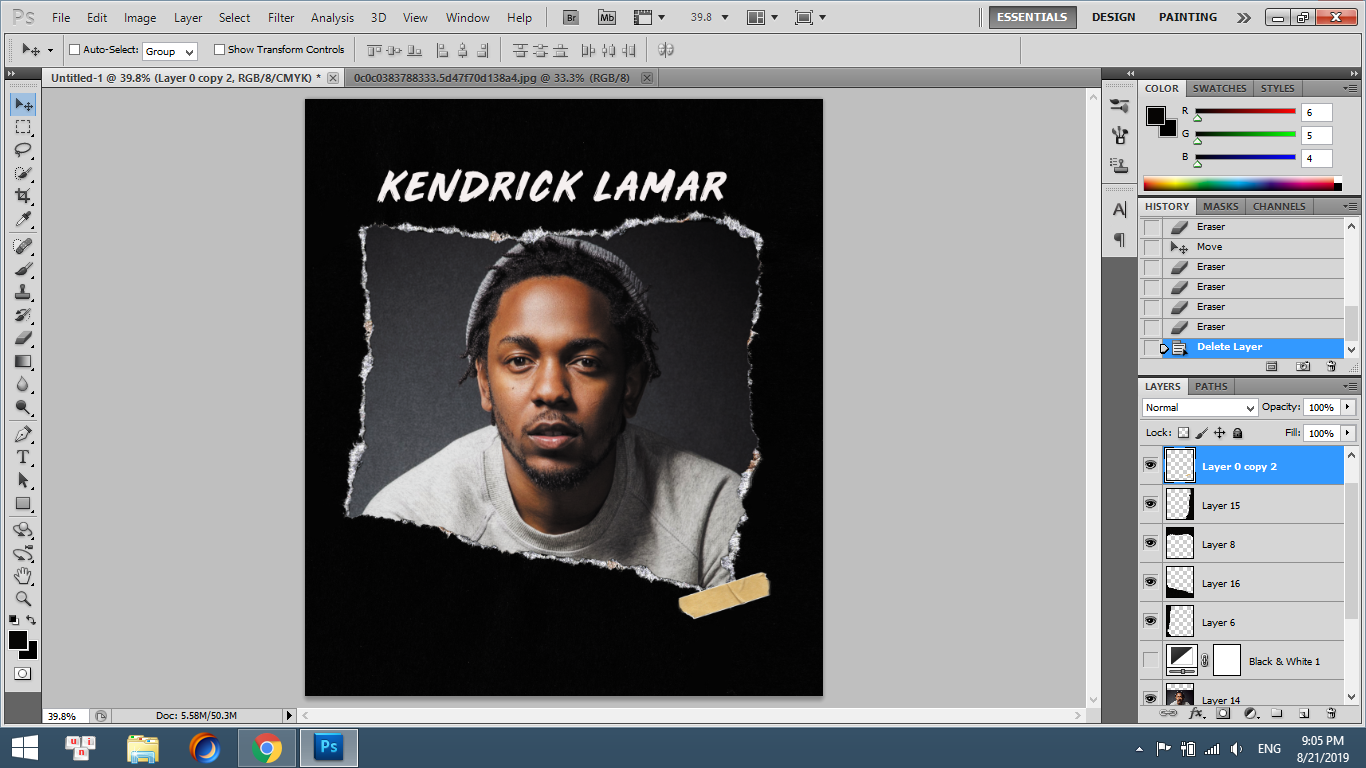
Task: Toggle Quick Mask mode
Action: (22, 674)
